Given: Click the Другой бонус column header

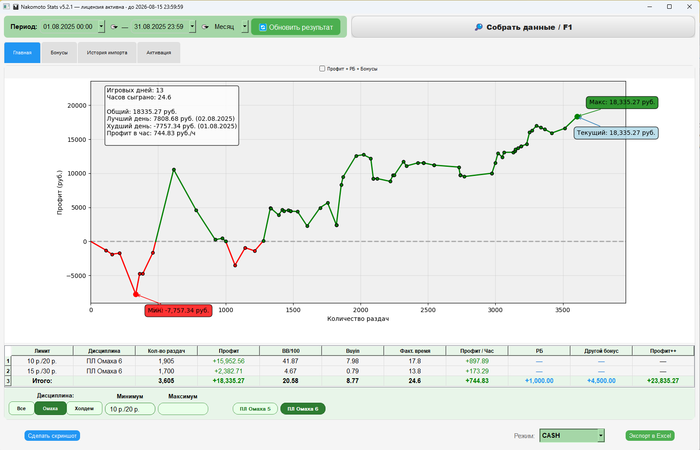Looking at the screenshot, I should [x=601, y=351].
